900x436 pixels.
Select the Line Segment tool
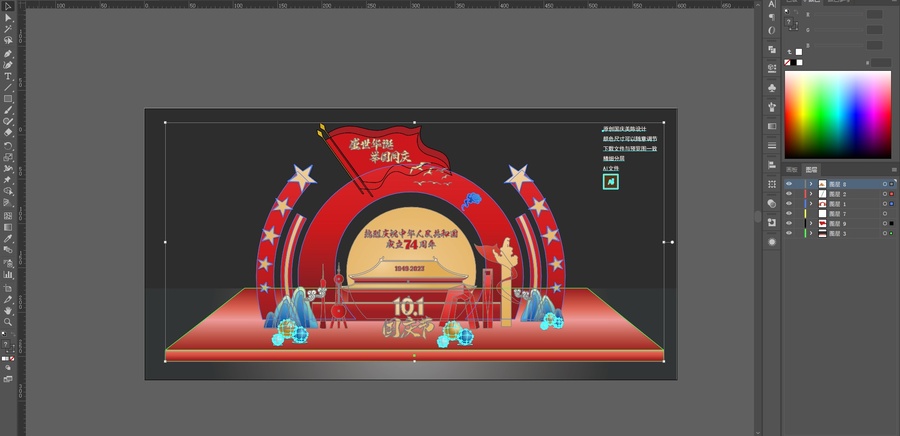click(8, 87)
